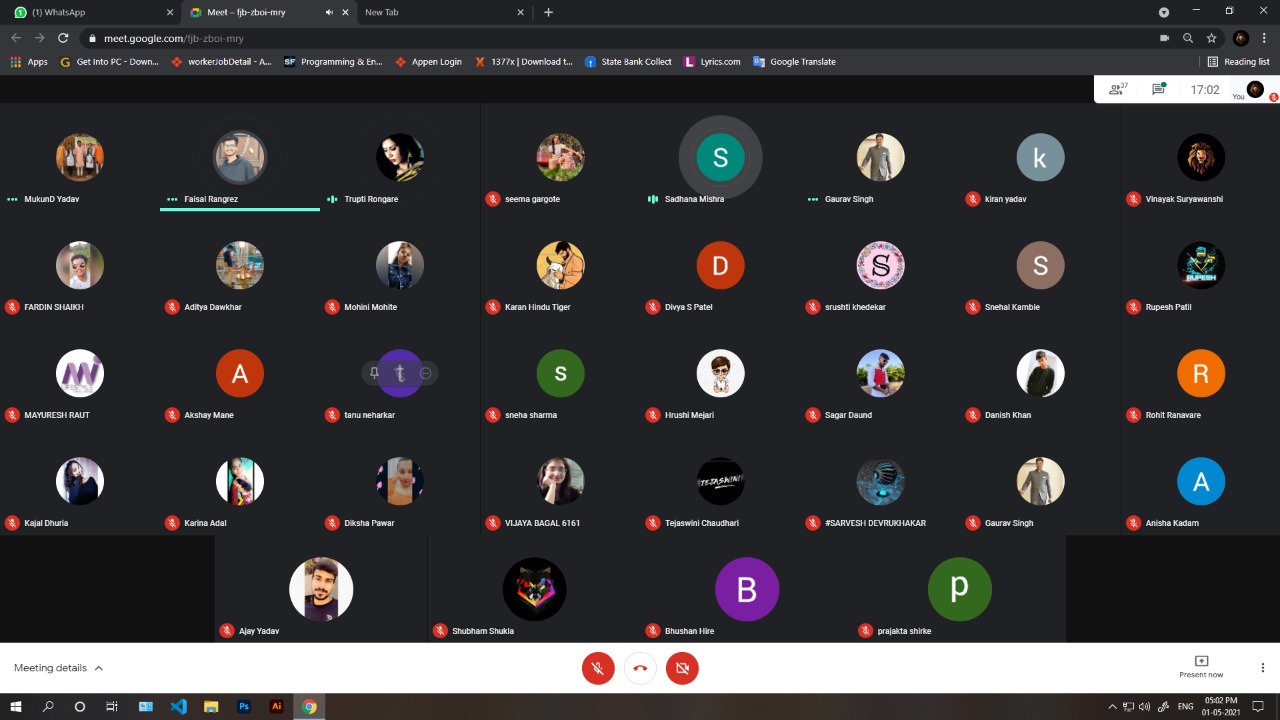The width and height of the screenshot is (1280, 720).
Task: Open Visual Studio Code from the taskbar
Action: 178,706
